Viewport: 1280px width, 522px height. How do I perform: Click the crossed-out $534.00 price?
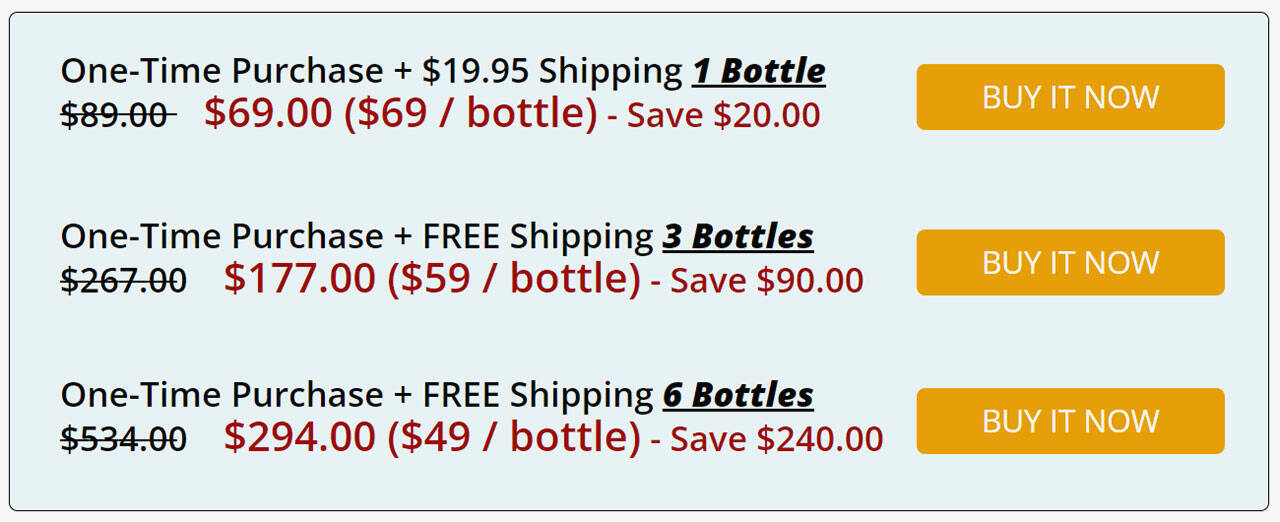click(123, 439)
